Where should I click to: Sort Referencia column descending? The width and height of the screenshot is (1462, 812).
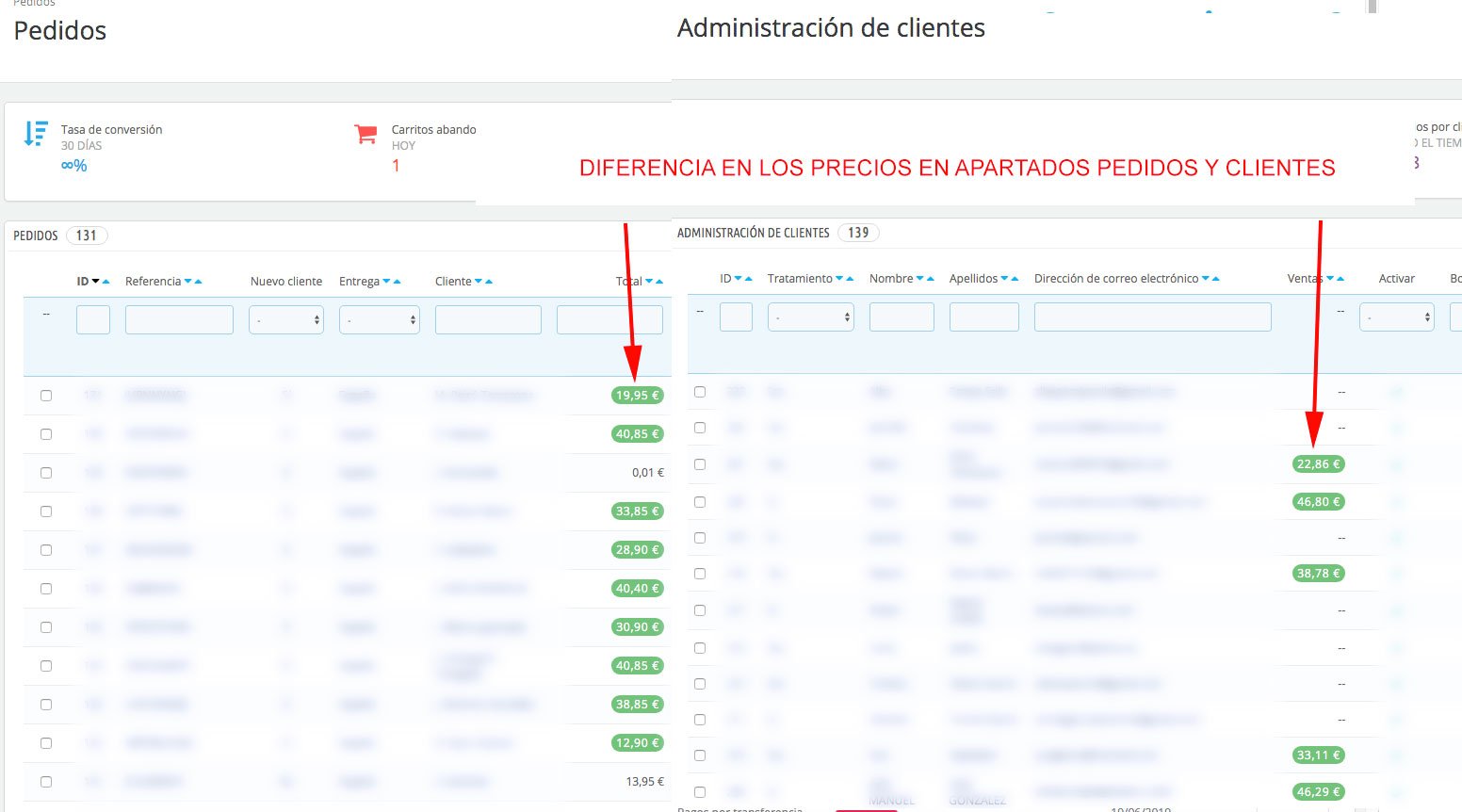188,282
